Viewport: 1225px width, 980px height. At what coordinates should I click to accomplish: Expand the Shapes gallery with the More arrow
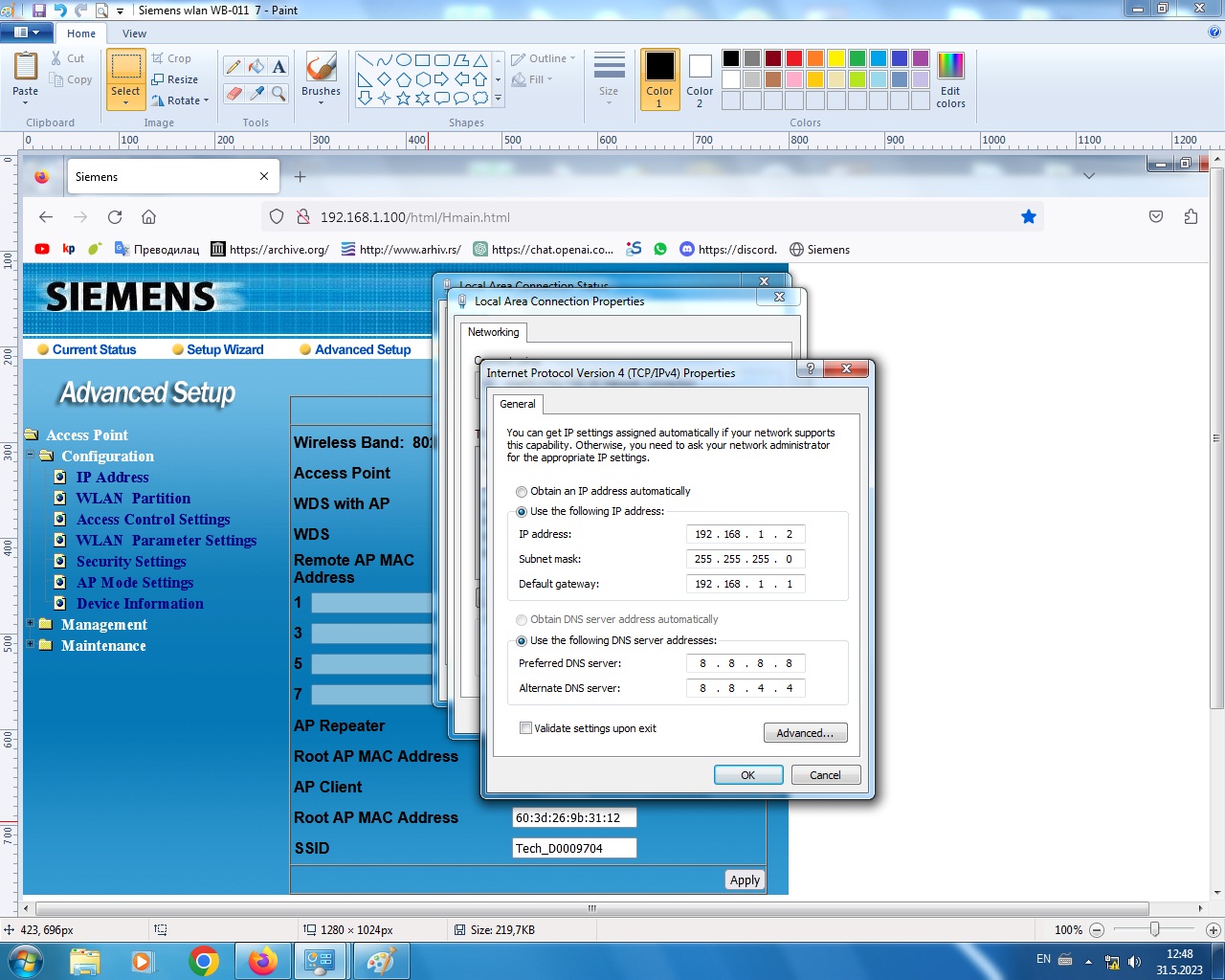pyautogui.click(x=498, y=98)
